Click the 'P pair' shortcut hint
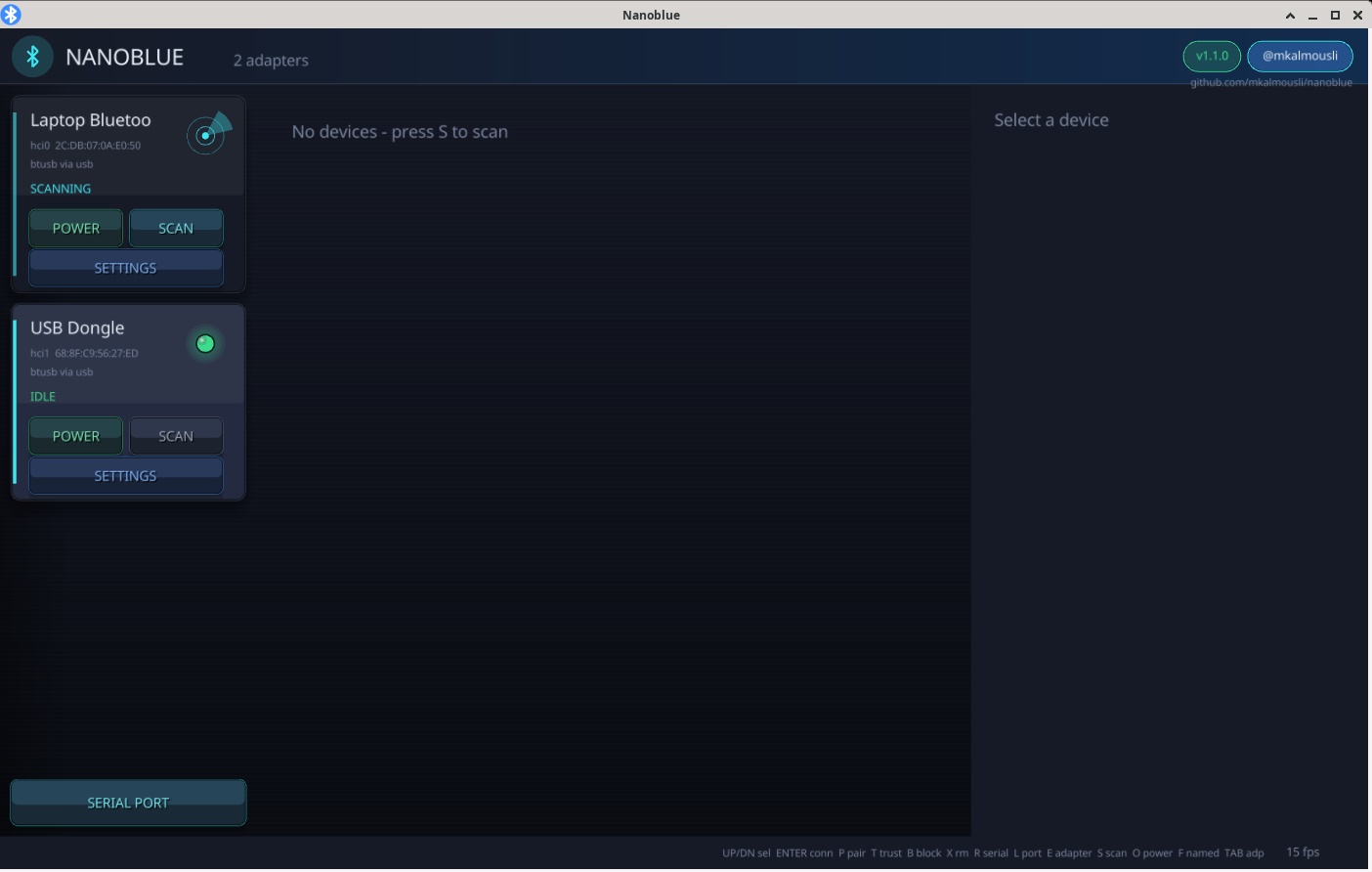Screen dimensions: 1372x872 [x=852, y=853]
